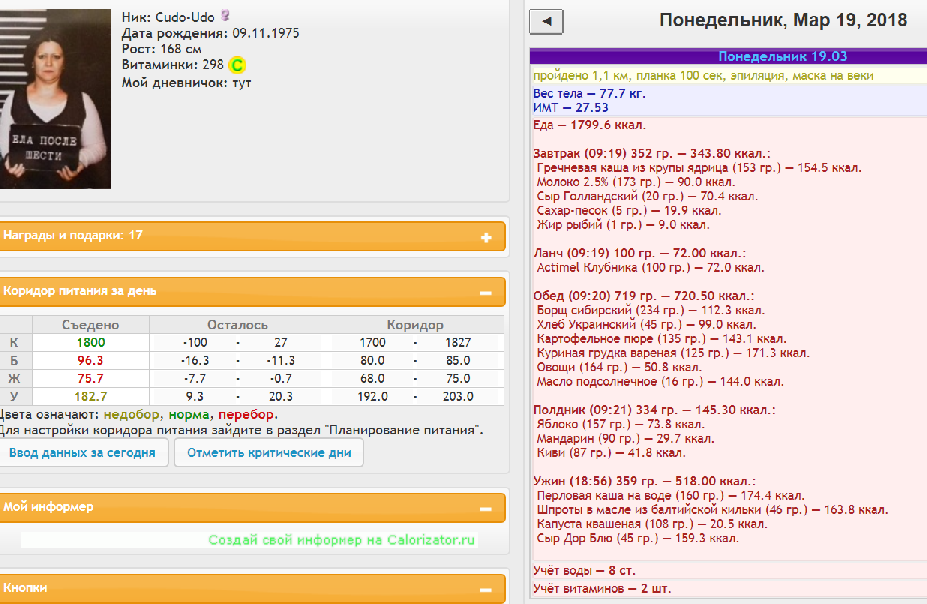Click the protein eaten value 96.3

coord(90,361)
